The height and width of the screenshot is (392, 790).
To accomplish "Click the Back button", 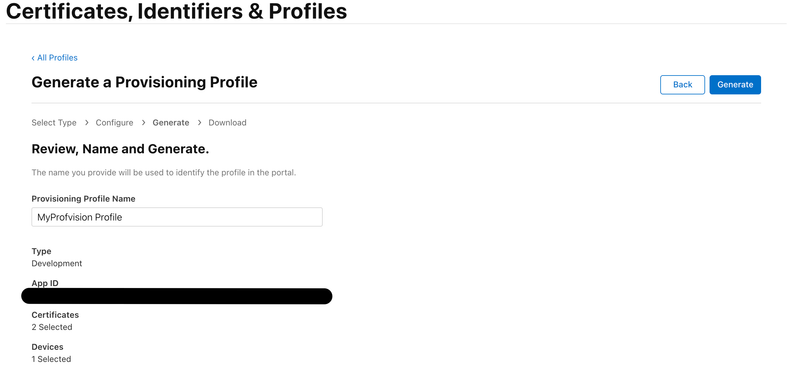I will [x=682, y=85].
